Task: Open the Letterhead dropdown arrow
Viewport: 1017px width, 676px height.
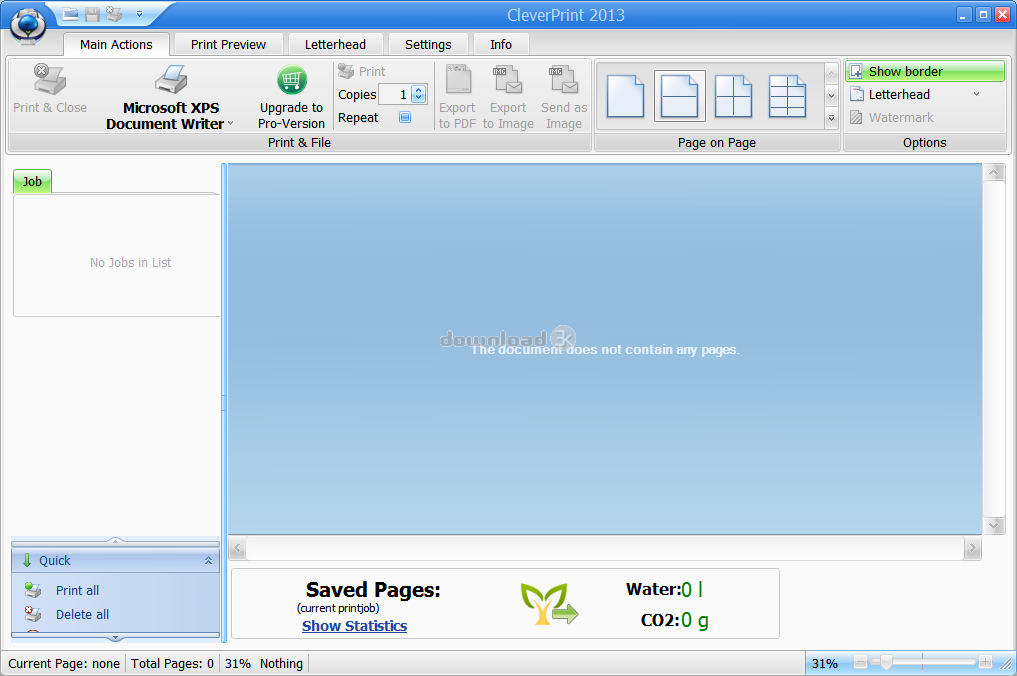Action: (976, 95)
